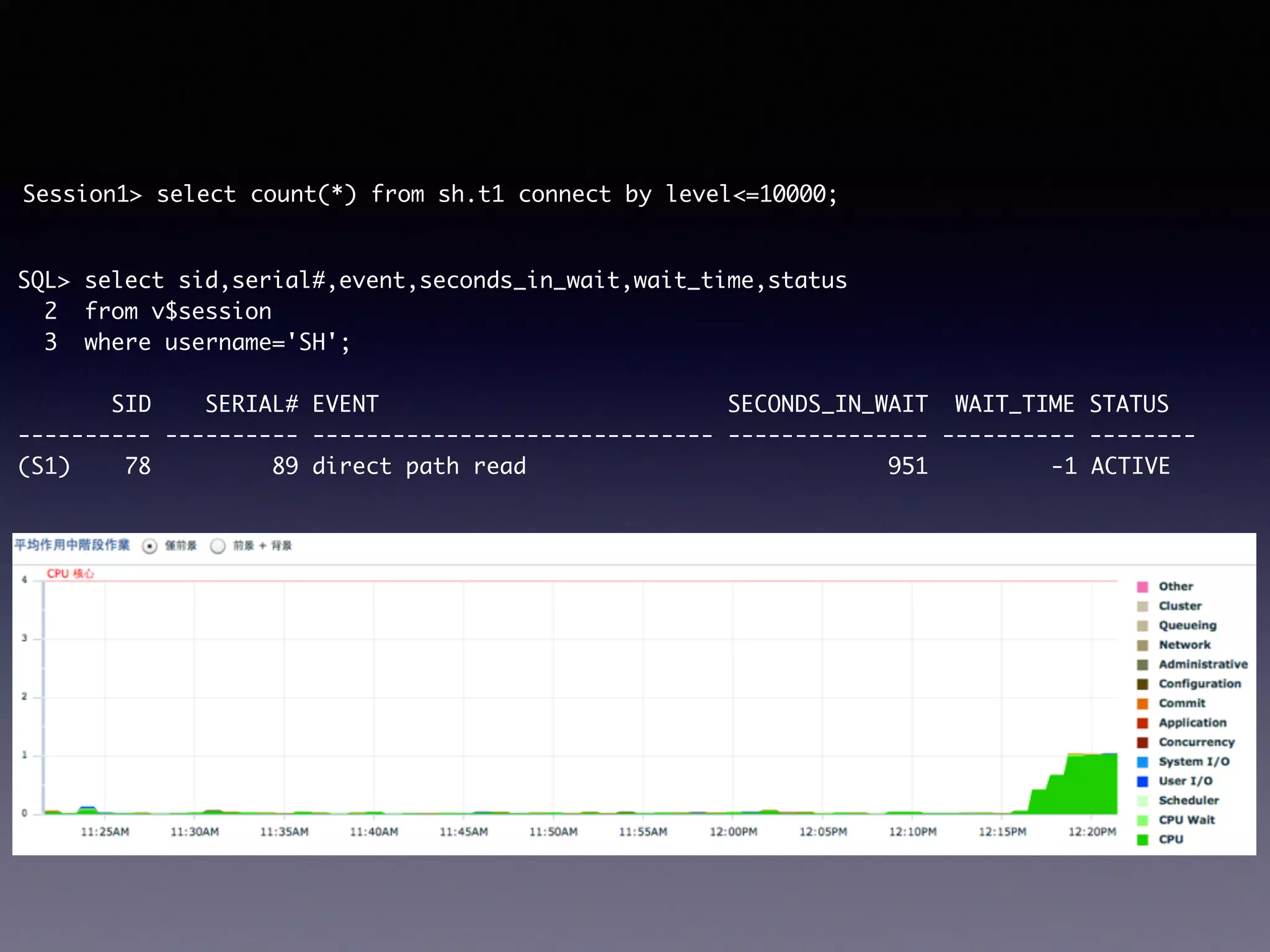The image size is (1270, 952).
Task: Click the y-axis value 4 label
Action: (24, 580)
